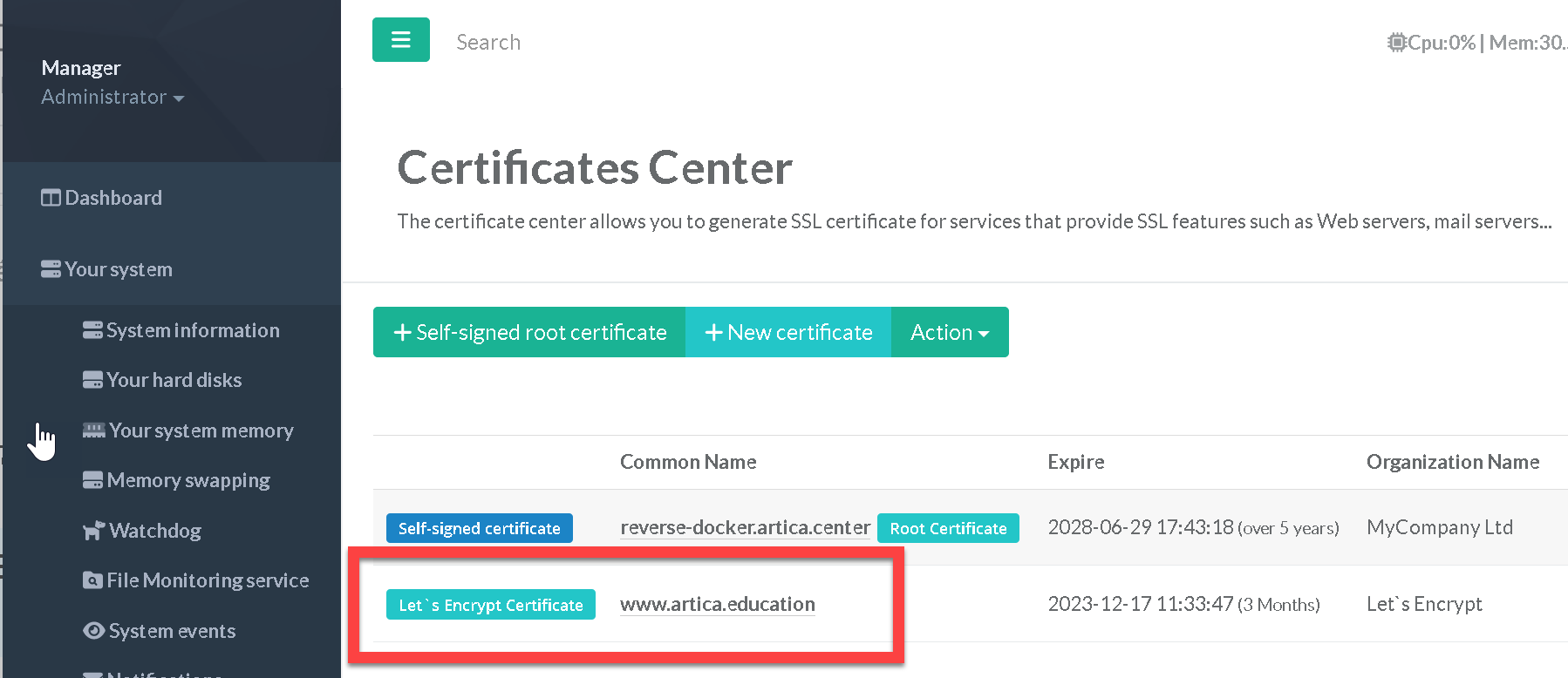This screenshot has width=1568, height=678.
Task: Click the Your system server icon
Action: (51, 269)
